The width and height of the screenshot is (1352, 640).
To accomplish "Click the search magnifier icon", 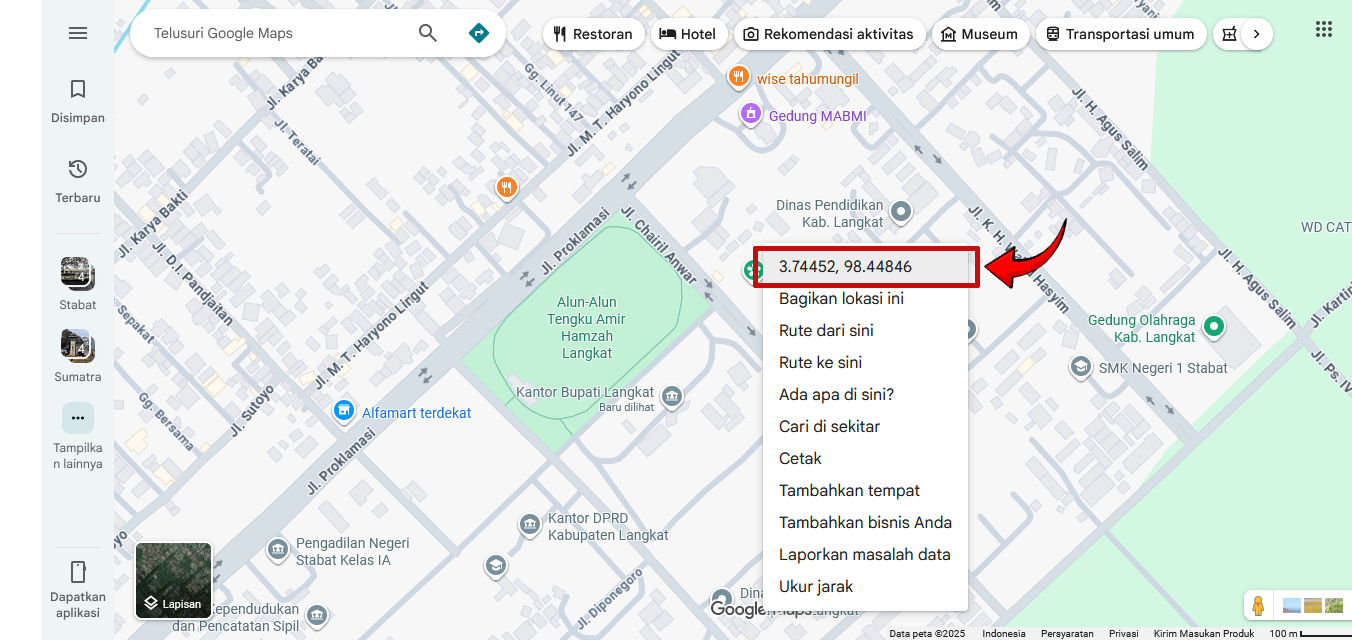I will coord(428,33).
